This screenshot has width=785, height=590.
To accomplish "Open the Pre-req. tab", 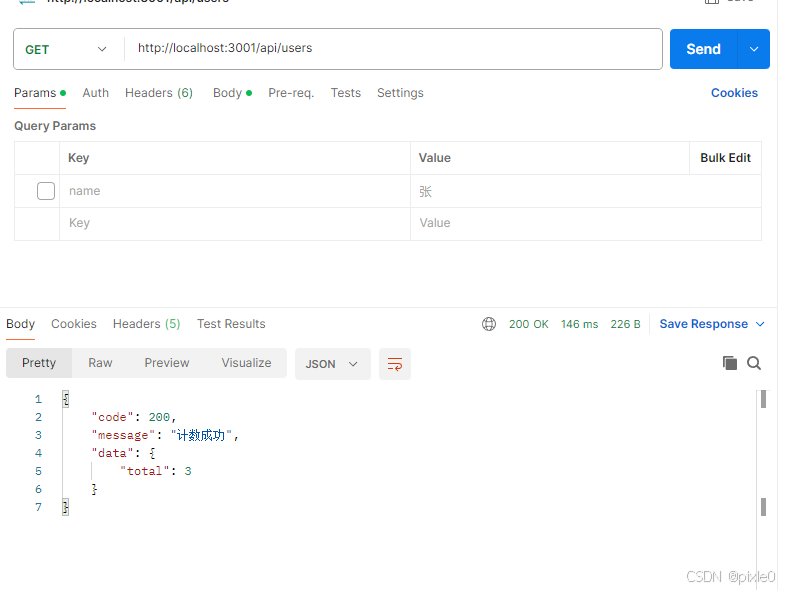I will (x=291, y=93).
